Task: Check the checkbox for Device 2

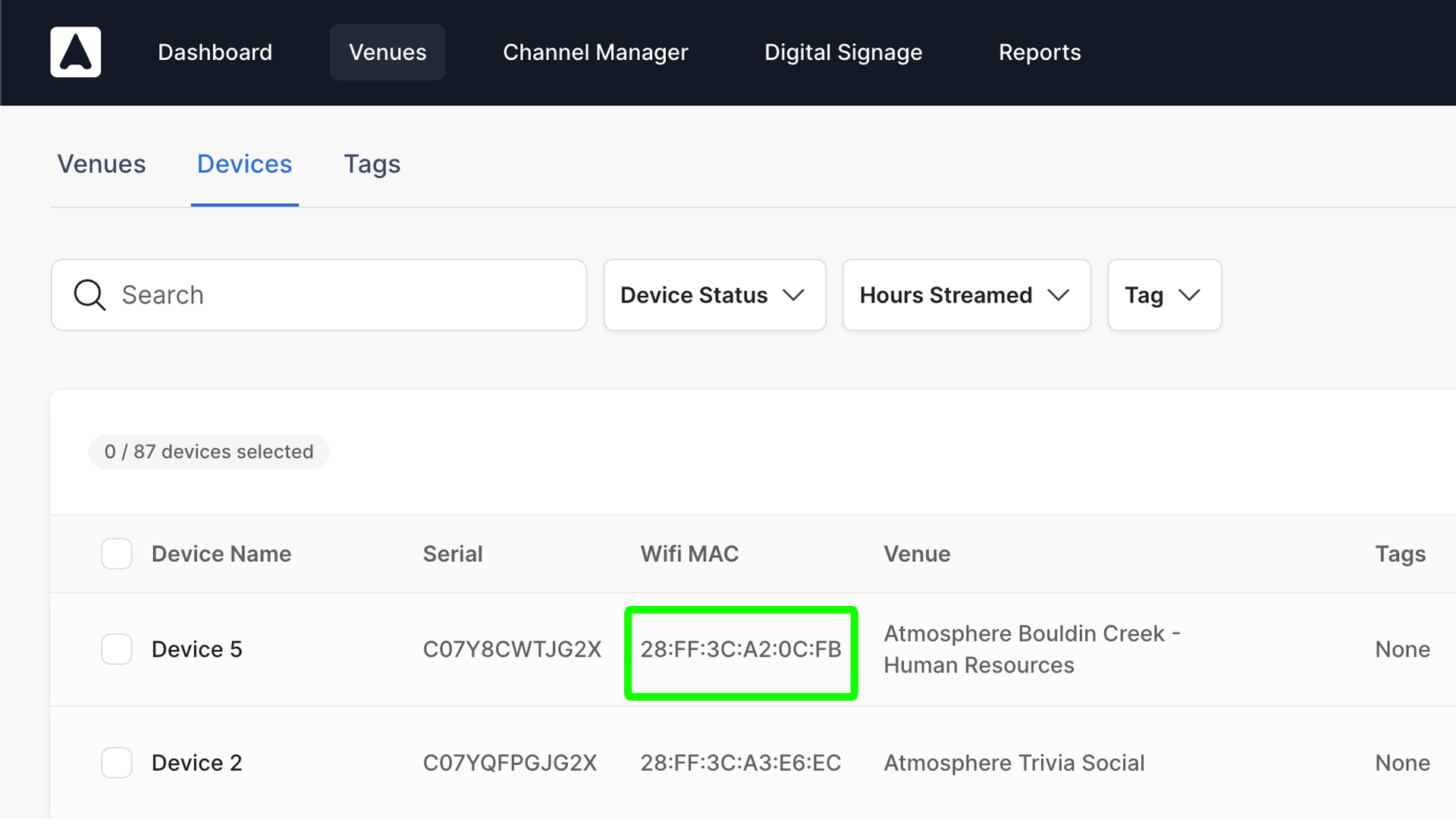Action: point(116,763)
